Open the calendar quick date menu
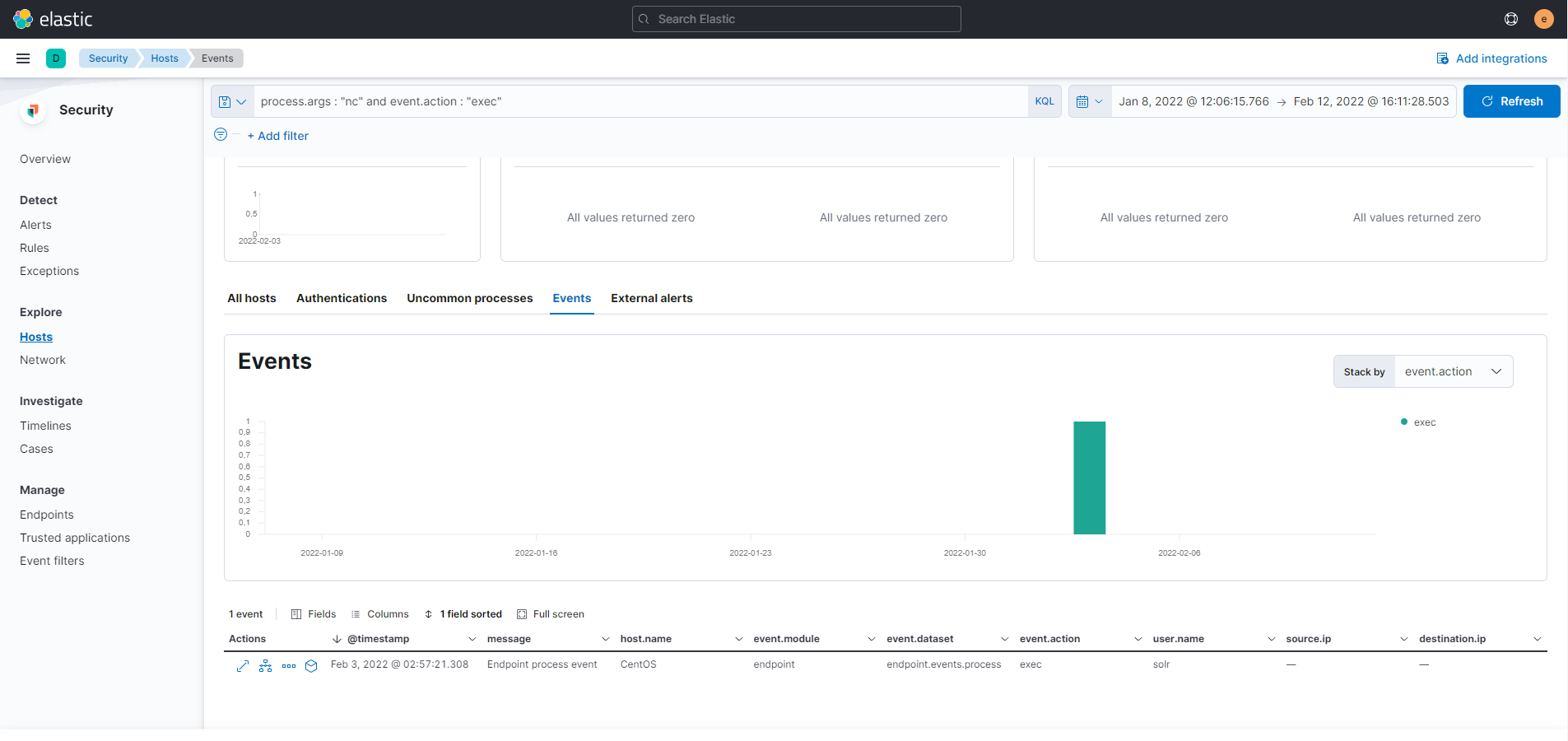This screenshot has height=741, width=1568. point(1089,101)
